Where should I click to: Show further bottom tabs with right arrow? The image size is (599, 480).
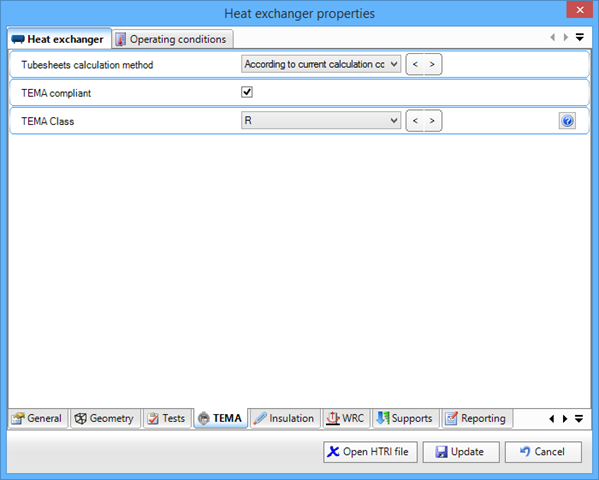tap(565, 418)
